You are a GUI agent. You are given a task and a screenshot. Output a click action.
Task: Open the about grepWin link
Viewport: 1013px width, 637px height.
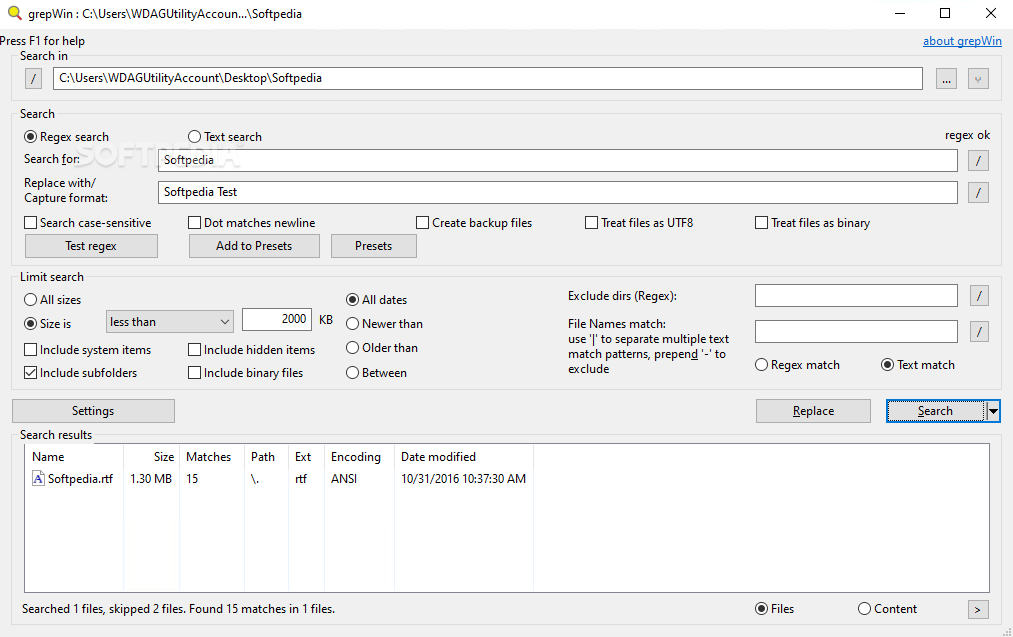coord(962,41)
